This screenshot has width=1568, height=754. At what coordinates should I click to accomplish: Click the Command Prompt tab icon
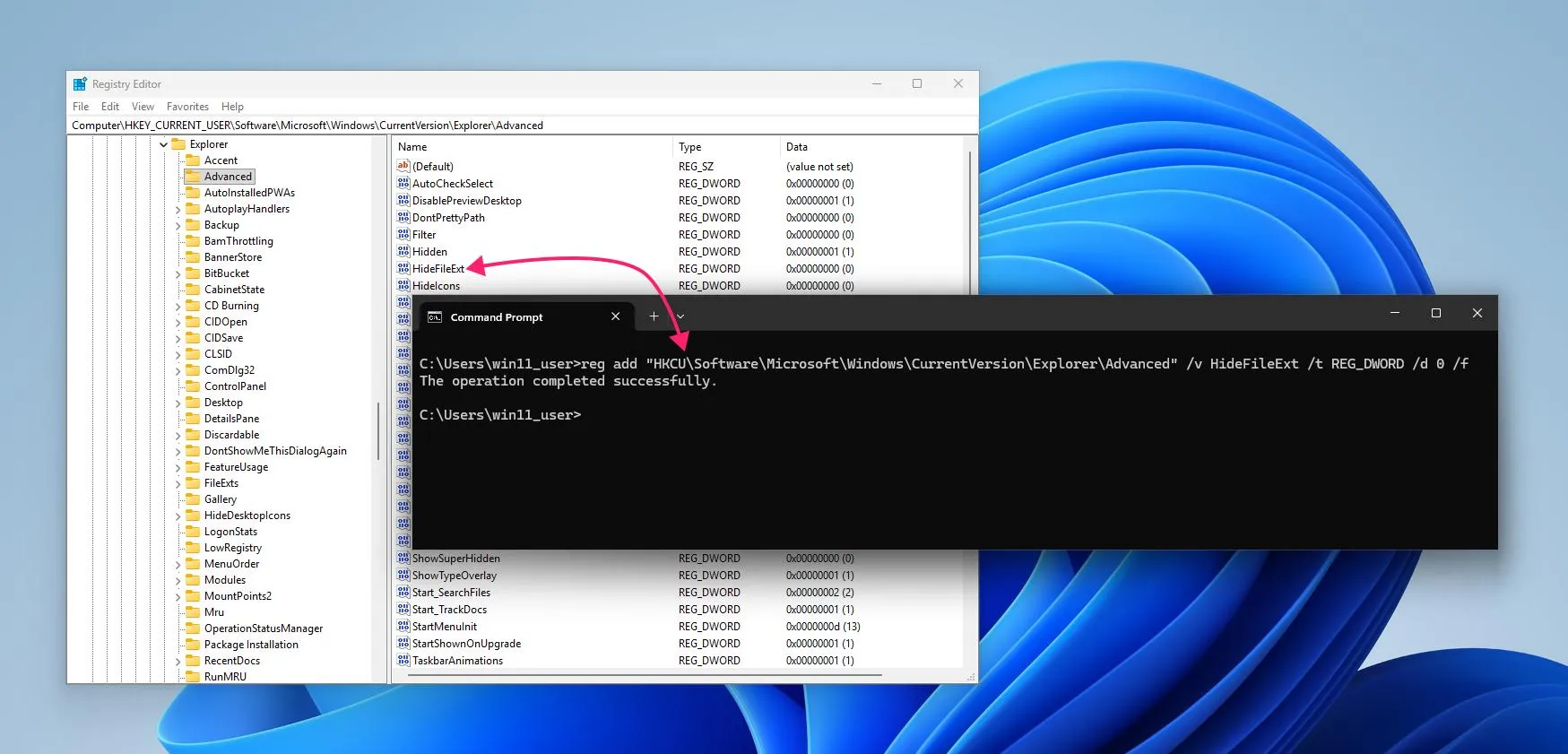pyautogui.click(x=435, y=317)
